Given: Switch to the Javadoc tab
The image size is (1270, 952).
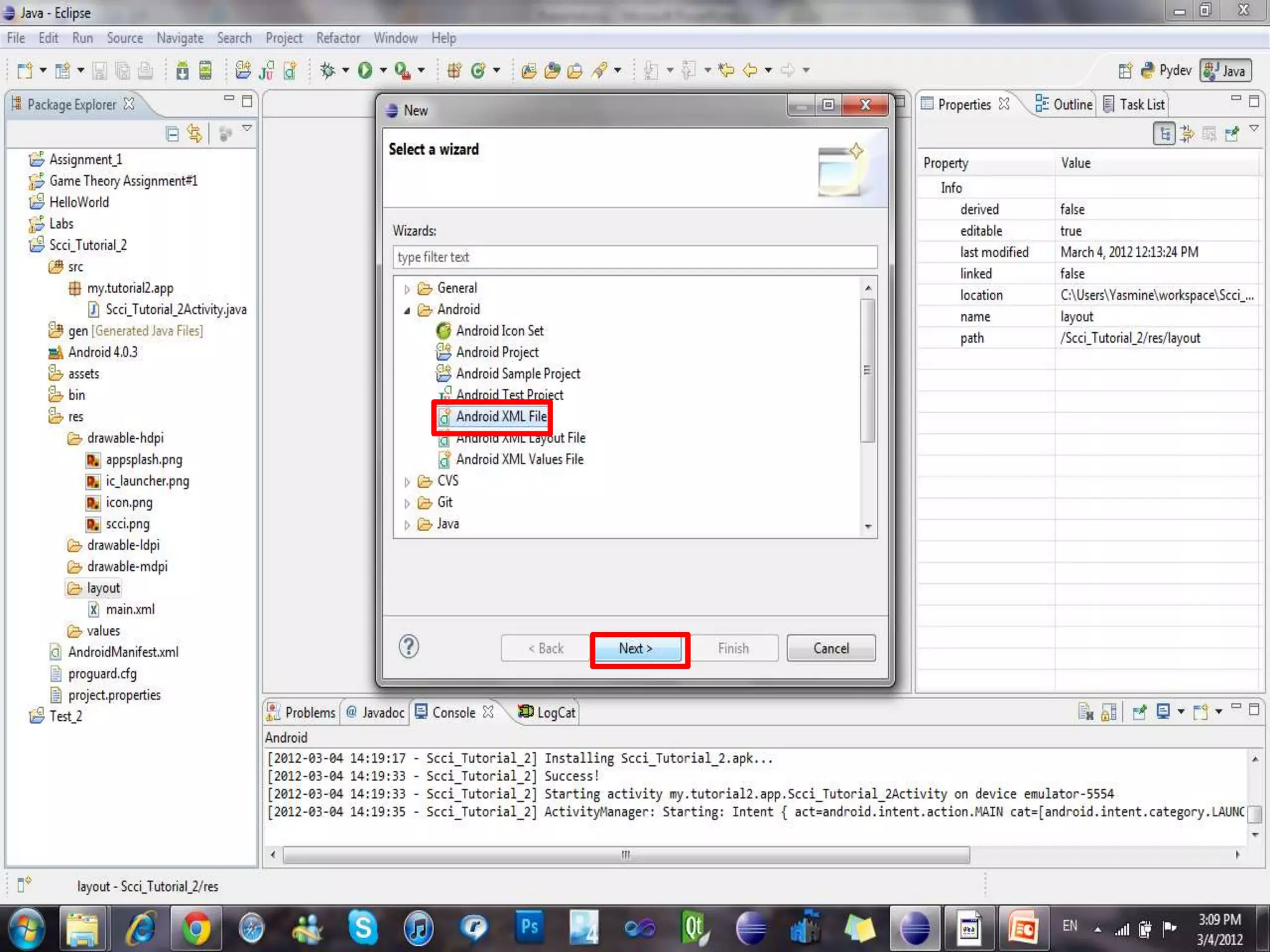Looking at the screenshot, I should (x=375, y=712).
